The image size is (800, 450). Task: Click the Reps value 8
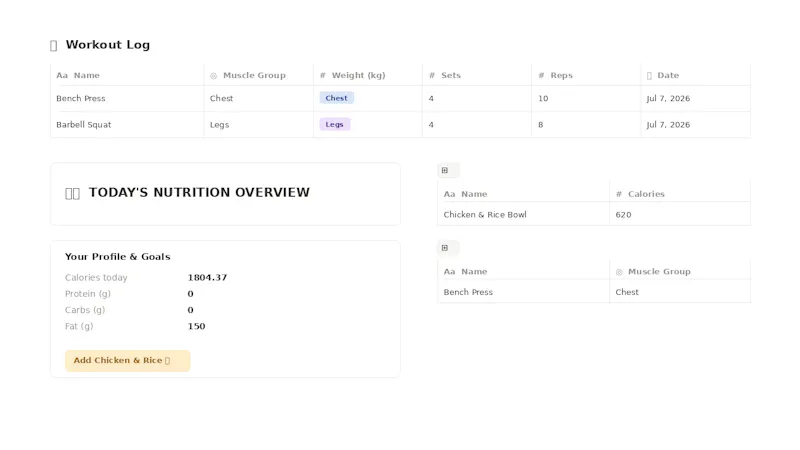click(540, 124)
